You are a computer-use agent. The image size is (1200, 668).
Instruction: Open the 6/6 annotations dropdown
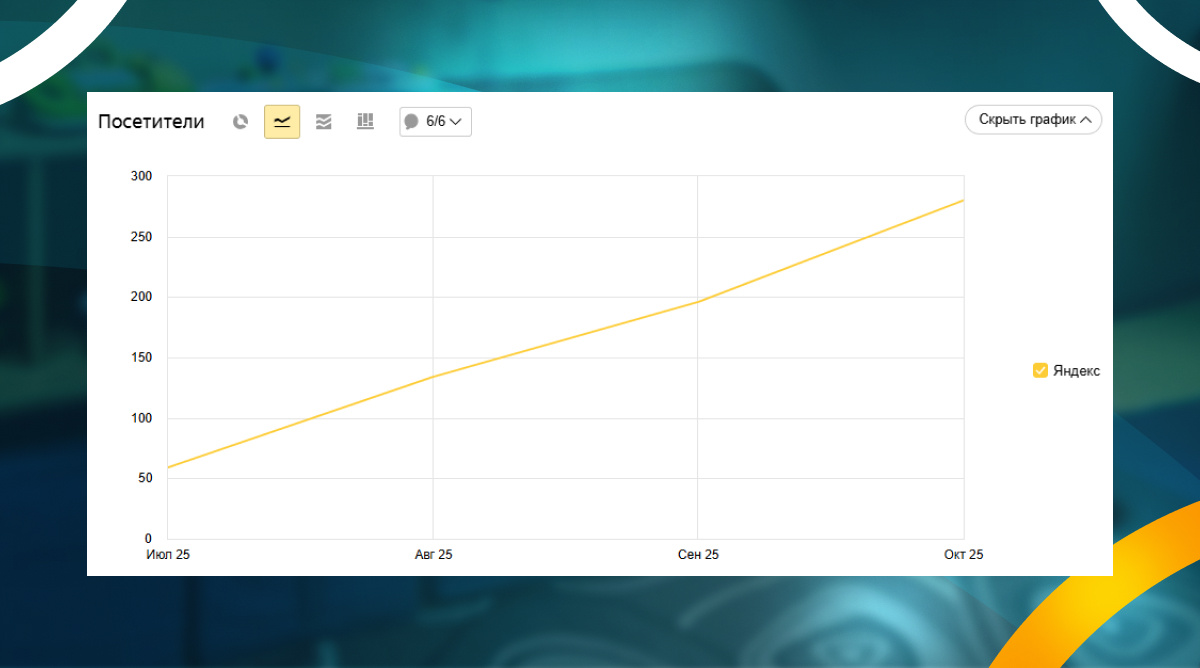[435, 122]
